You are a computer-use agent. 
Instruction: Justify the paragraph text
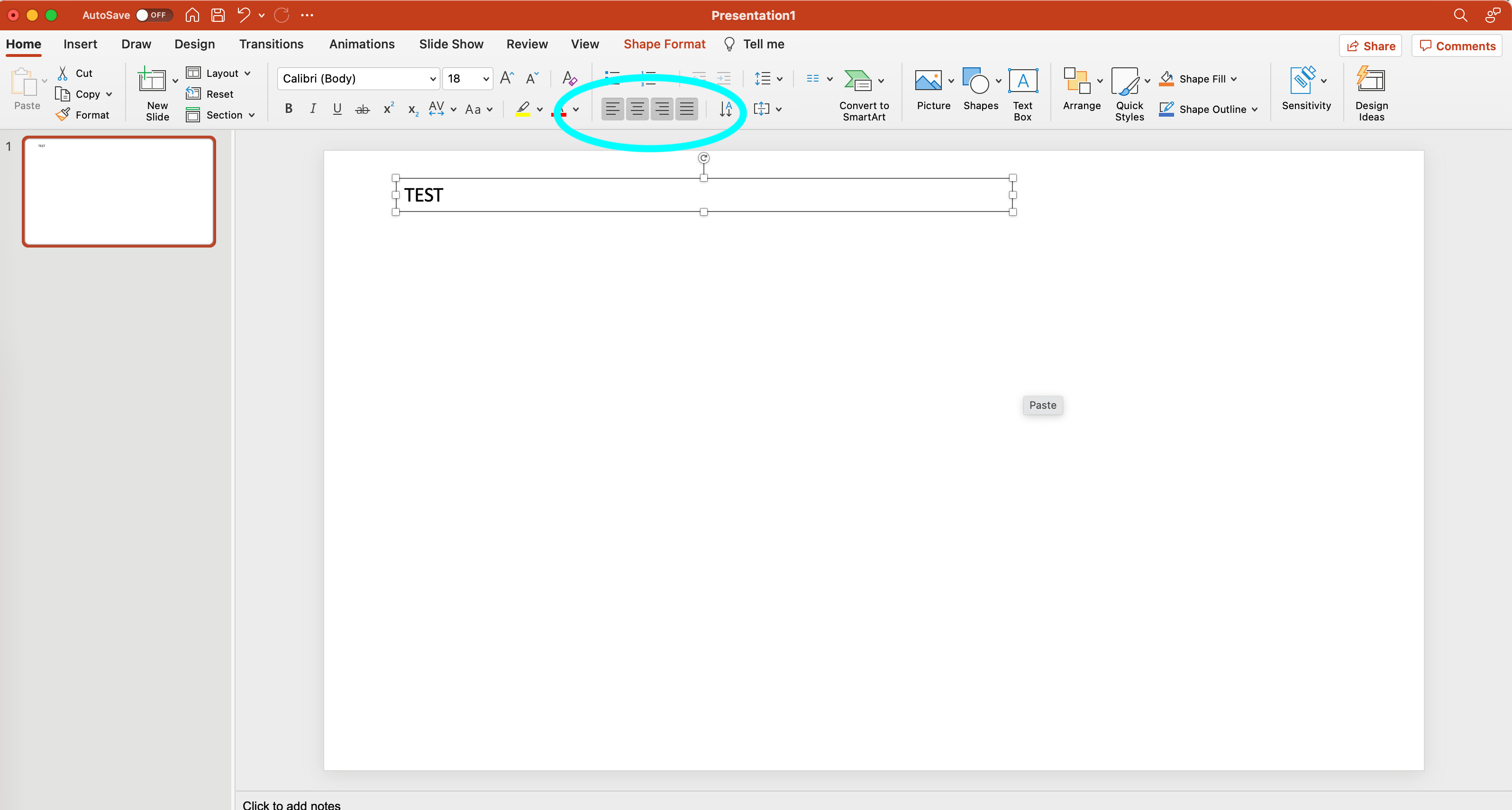686,109
